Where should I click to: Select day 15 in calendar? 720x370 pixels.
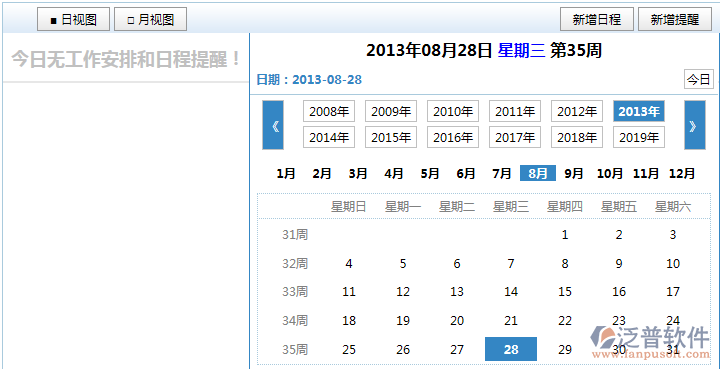565,292
